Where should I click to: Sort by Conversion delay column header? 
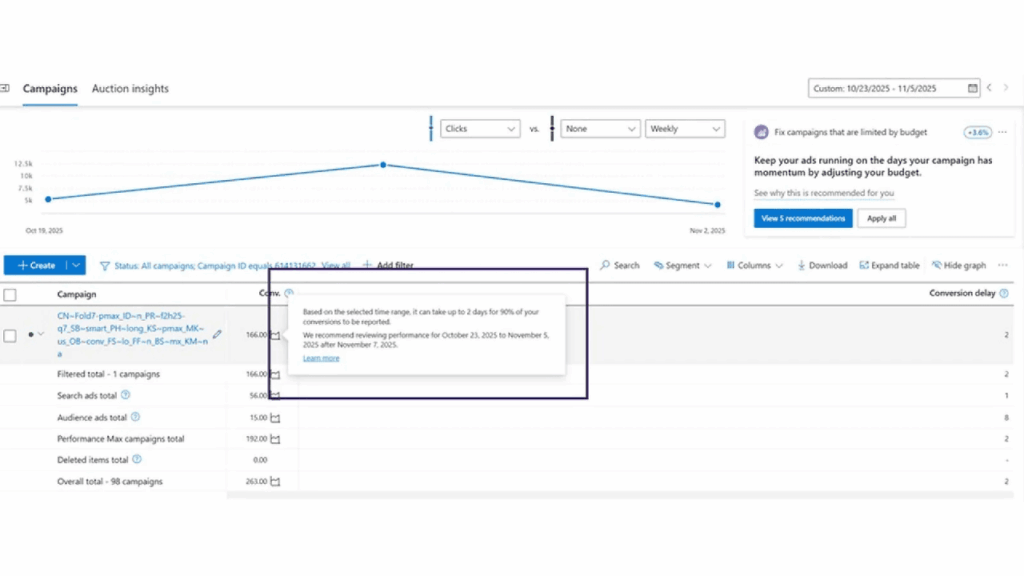click(962, 293)
